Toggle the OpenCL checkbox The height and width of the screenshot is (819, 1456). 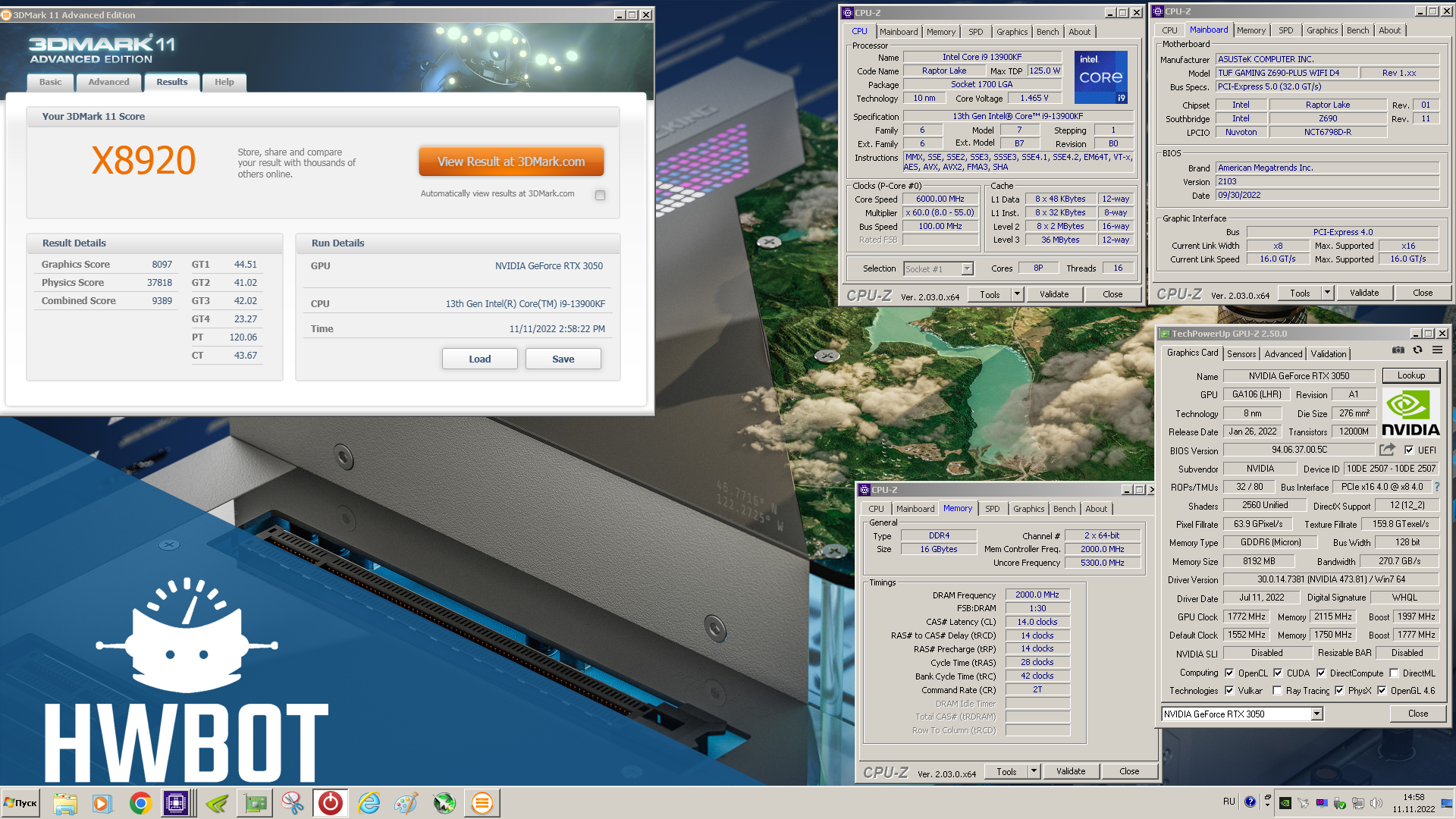pyautogui.click(x=1229, y=673)
